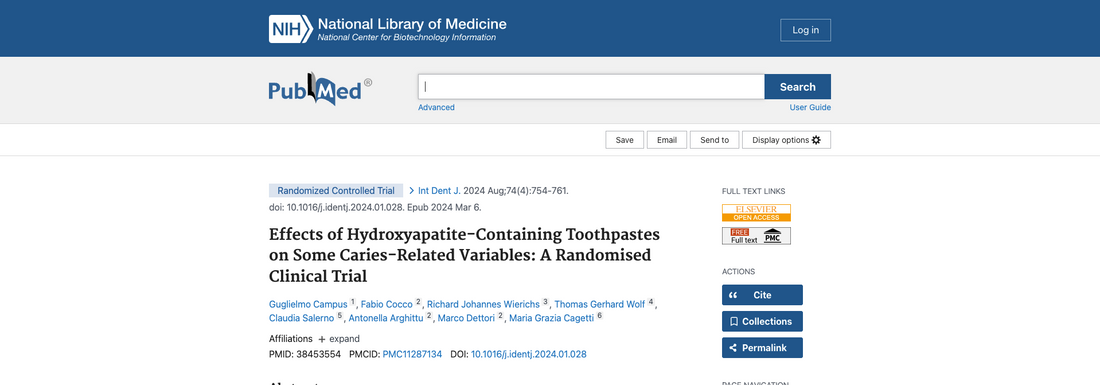
Task: Click the Cite action button
Action: click(x=762, y=295)
